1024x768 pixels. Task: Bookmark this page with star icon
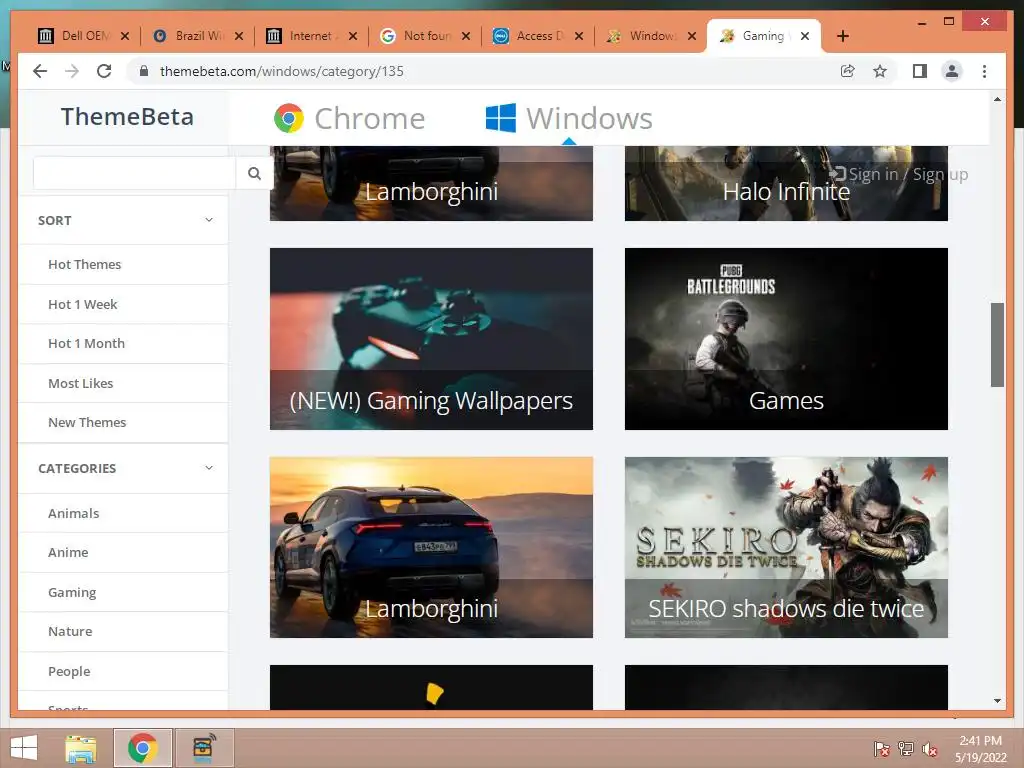880,71
